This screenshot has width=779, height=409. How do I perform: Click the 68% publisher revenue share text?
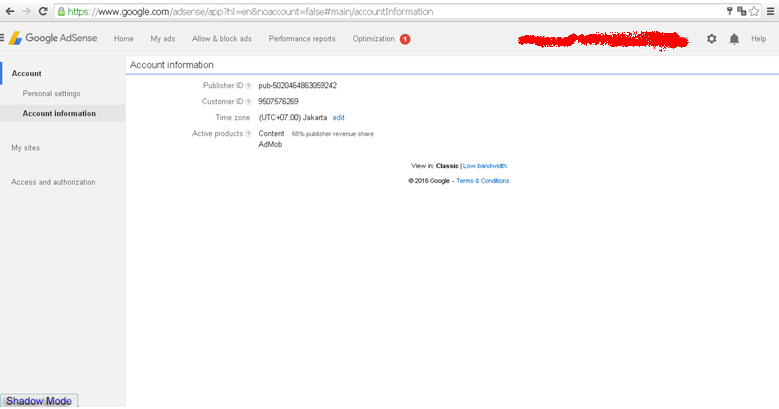[x=332, y=134]
